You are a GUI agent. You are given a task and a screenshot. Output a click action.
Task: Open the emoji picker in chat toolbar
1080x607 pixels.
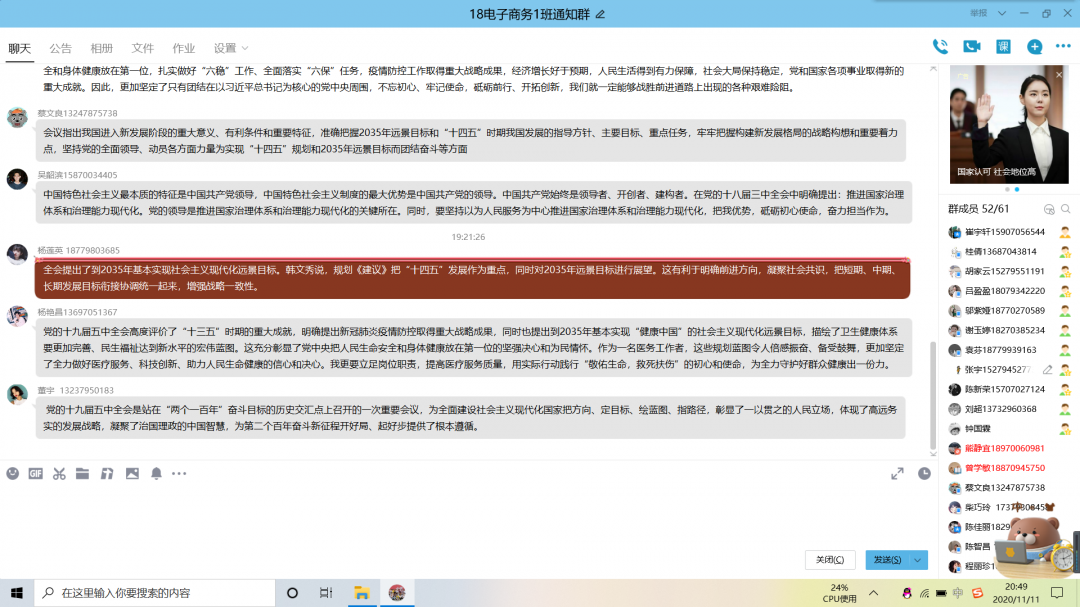[x=13, y=473]
